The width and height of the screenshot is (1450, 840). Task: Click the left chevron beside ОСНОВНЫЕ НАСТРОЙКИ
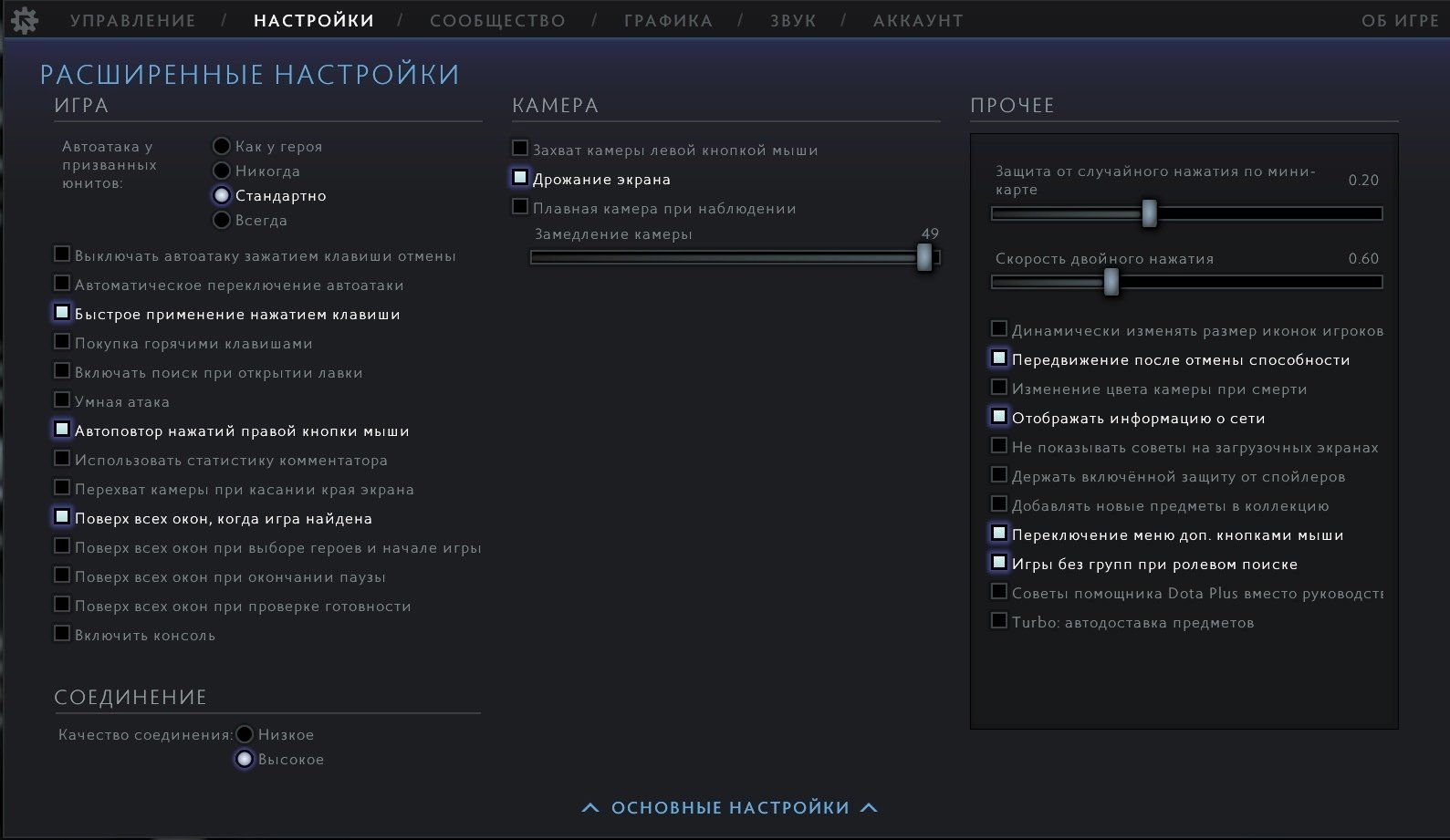coord(591,807)
